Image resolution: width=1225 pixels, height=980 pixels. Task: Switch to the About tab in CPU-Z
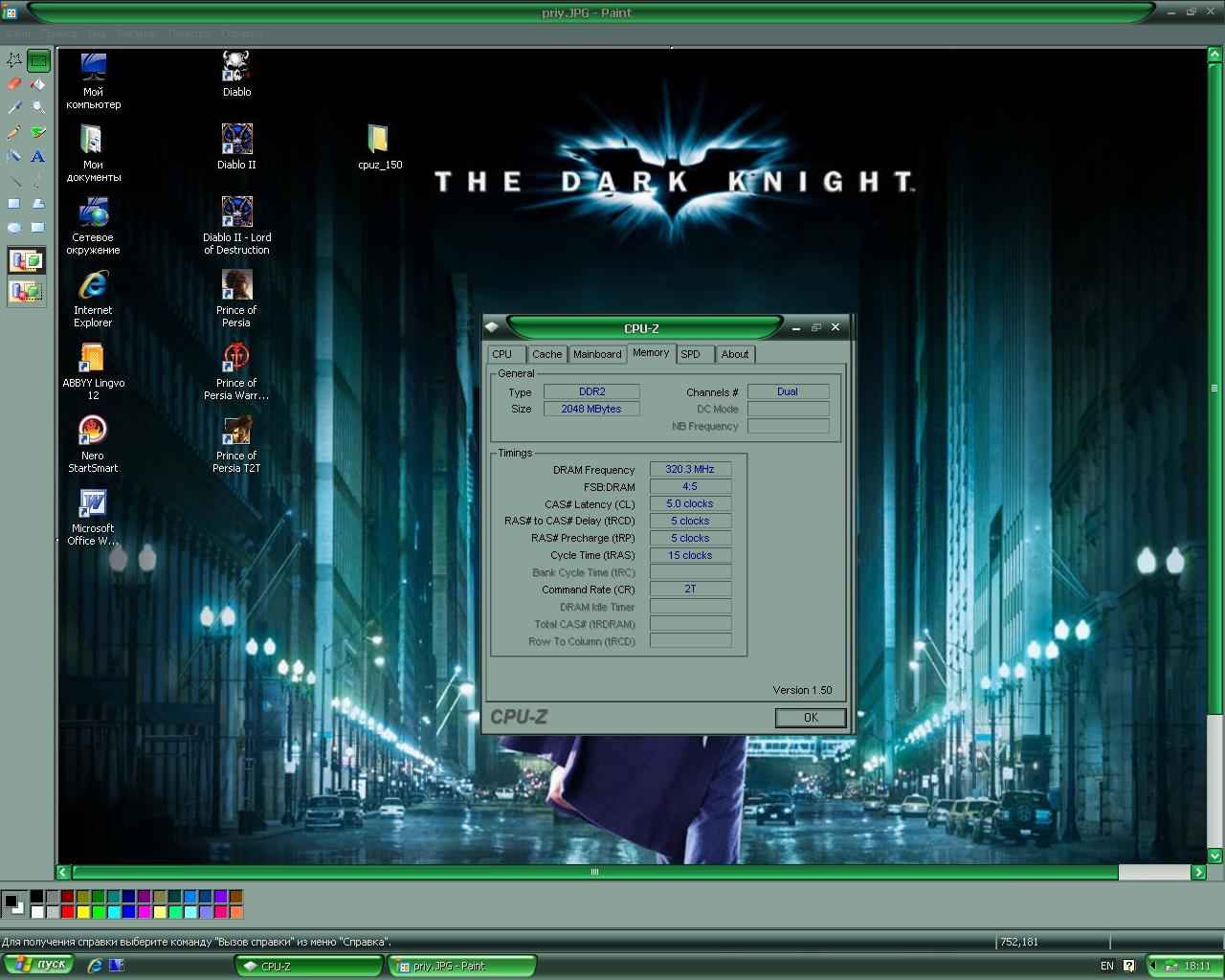tap(735, 354)
